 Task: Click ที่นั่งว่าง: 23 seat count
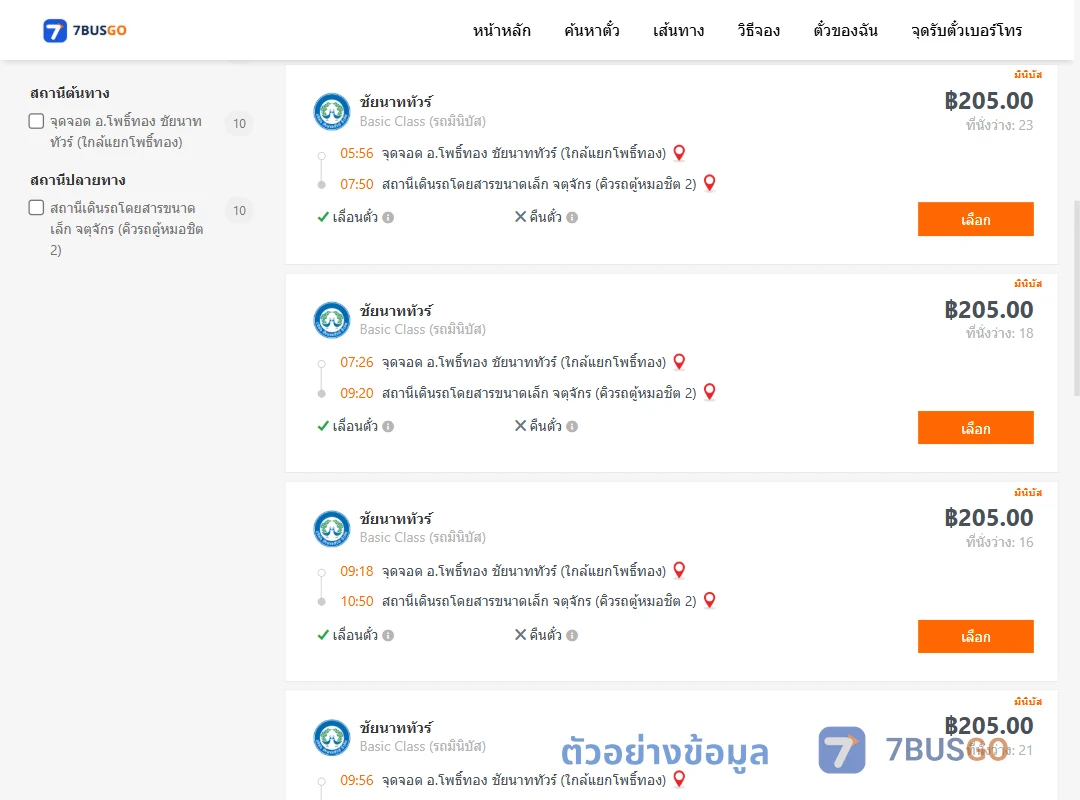click(x=999, y=125)
